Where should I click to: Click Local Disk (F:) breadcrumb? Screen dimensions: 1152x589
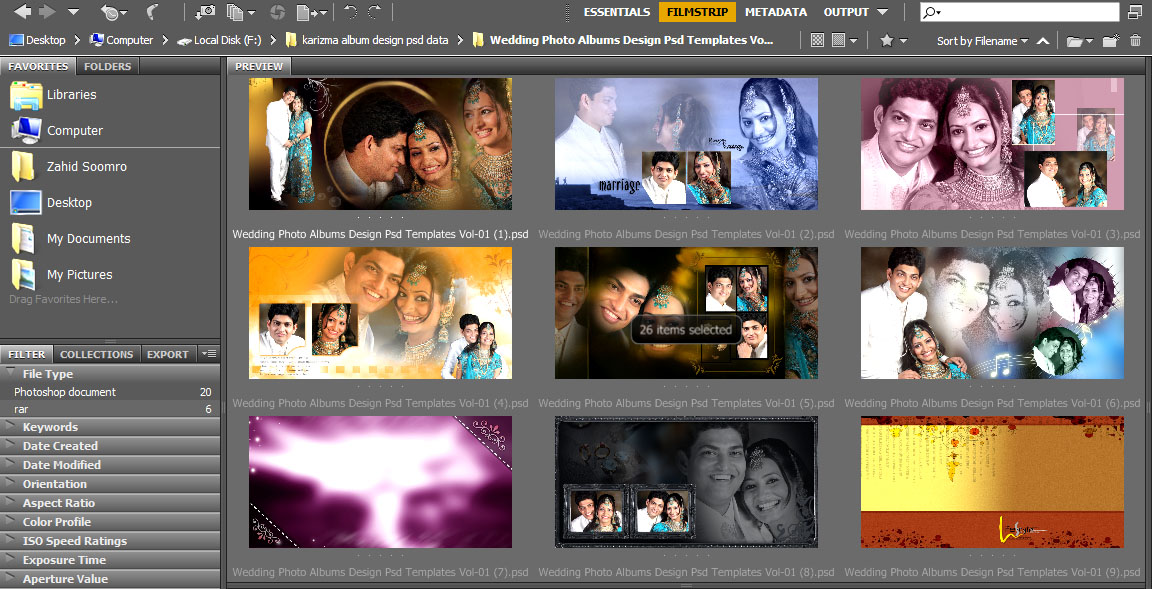220,40
